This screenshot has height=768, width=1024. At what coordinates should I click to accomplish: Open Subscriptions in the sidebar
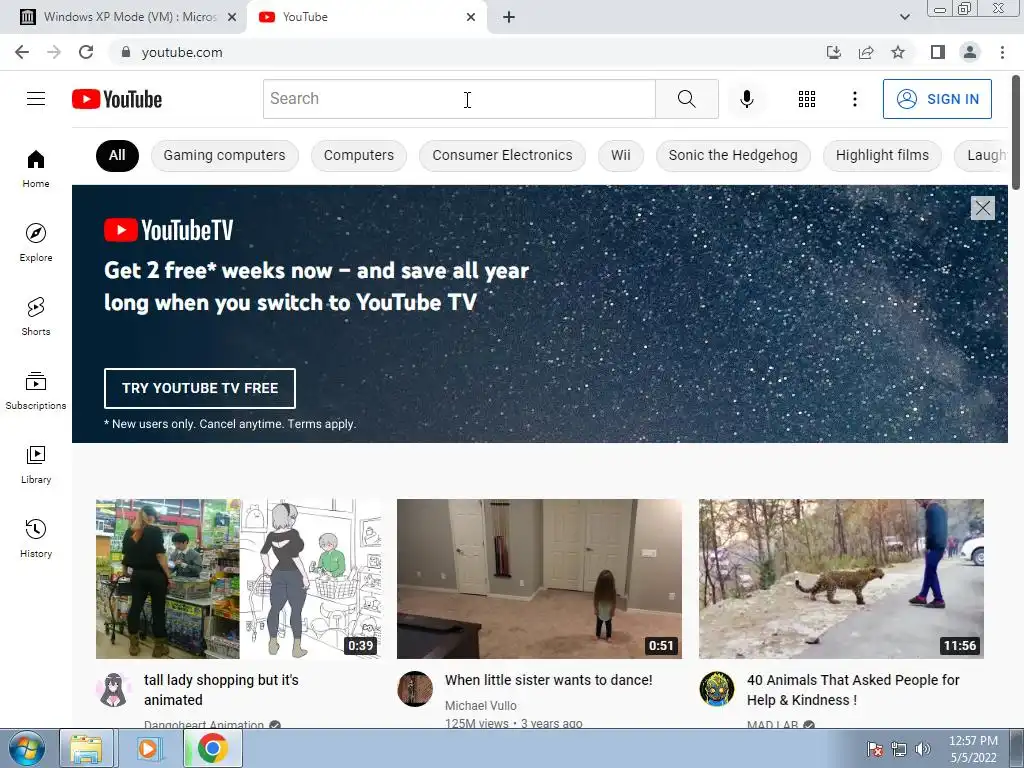36,391
